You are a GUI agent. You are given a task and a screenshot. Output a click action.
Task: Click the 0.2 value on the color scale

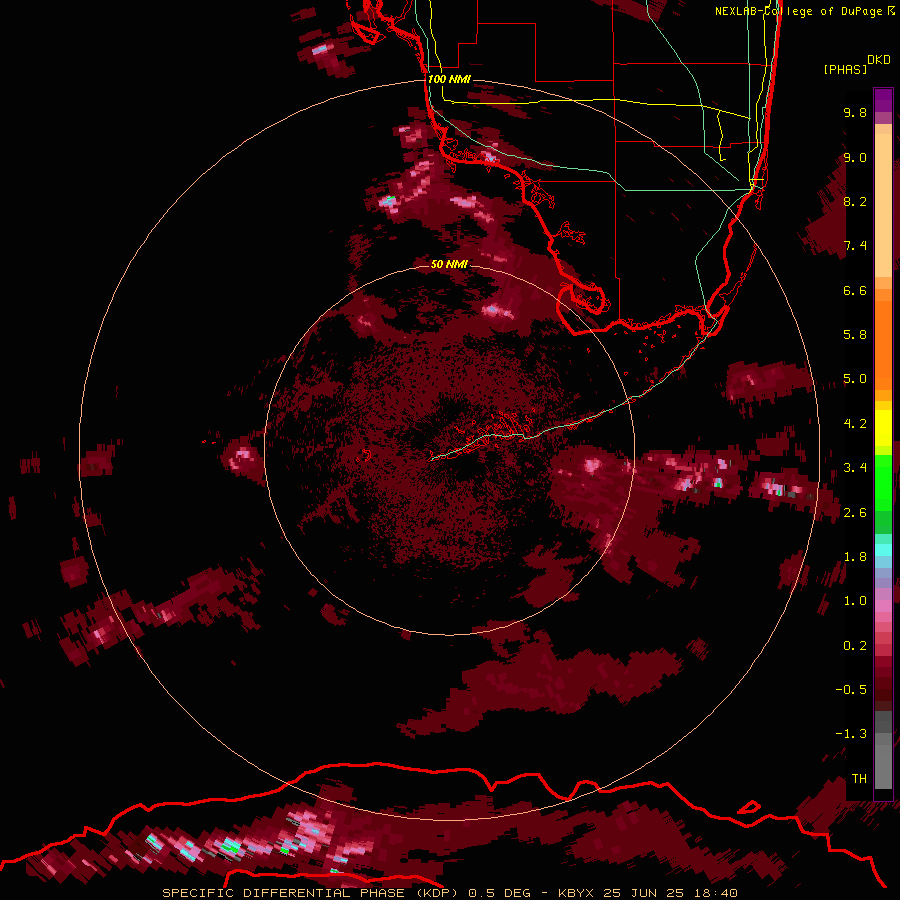pyautogui.click(x=855, y=646)
